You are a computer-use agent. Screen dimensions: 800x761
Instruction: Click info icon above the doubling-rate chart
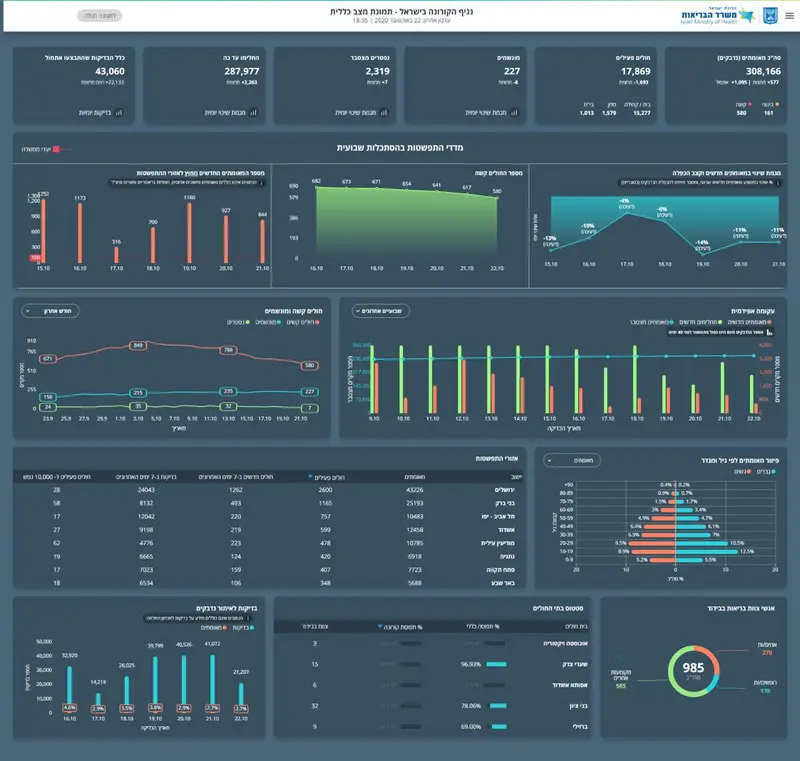point(777,183)
